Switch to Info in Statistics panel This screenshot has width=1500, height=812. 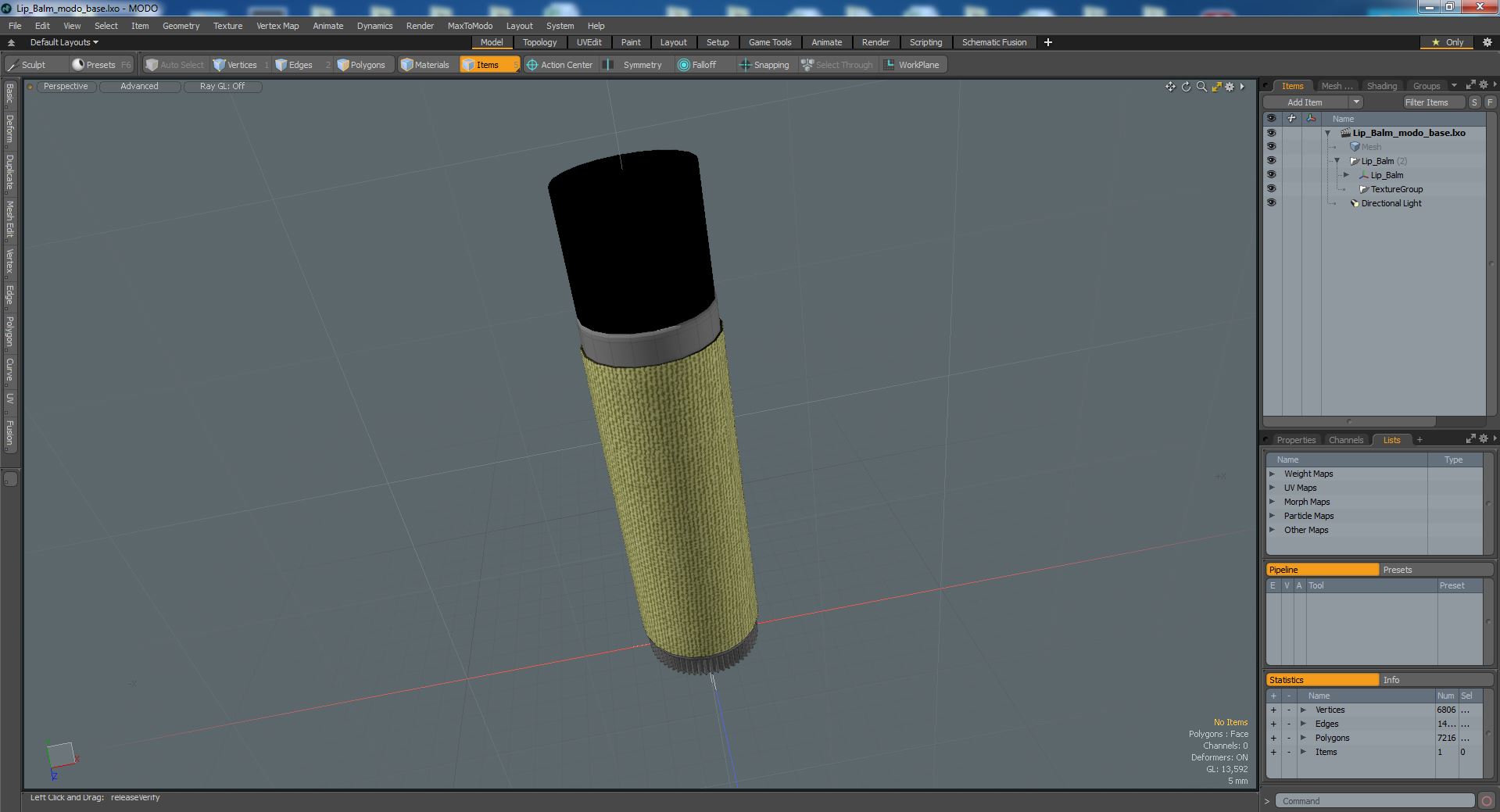click(x=1436, y=680)
